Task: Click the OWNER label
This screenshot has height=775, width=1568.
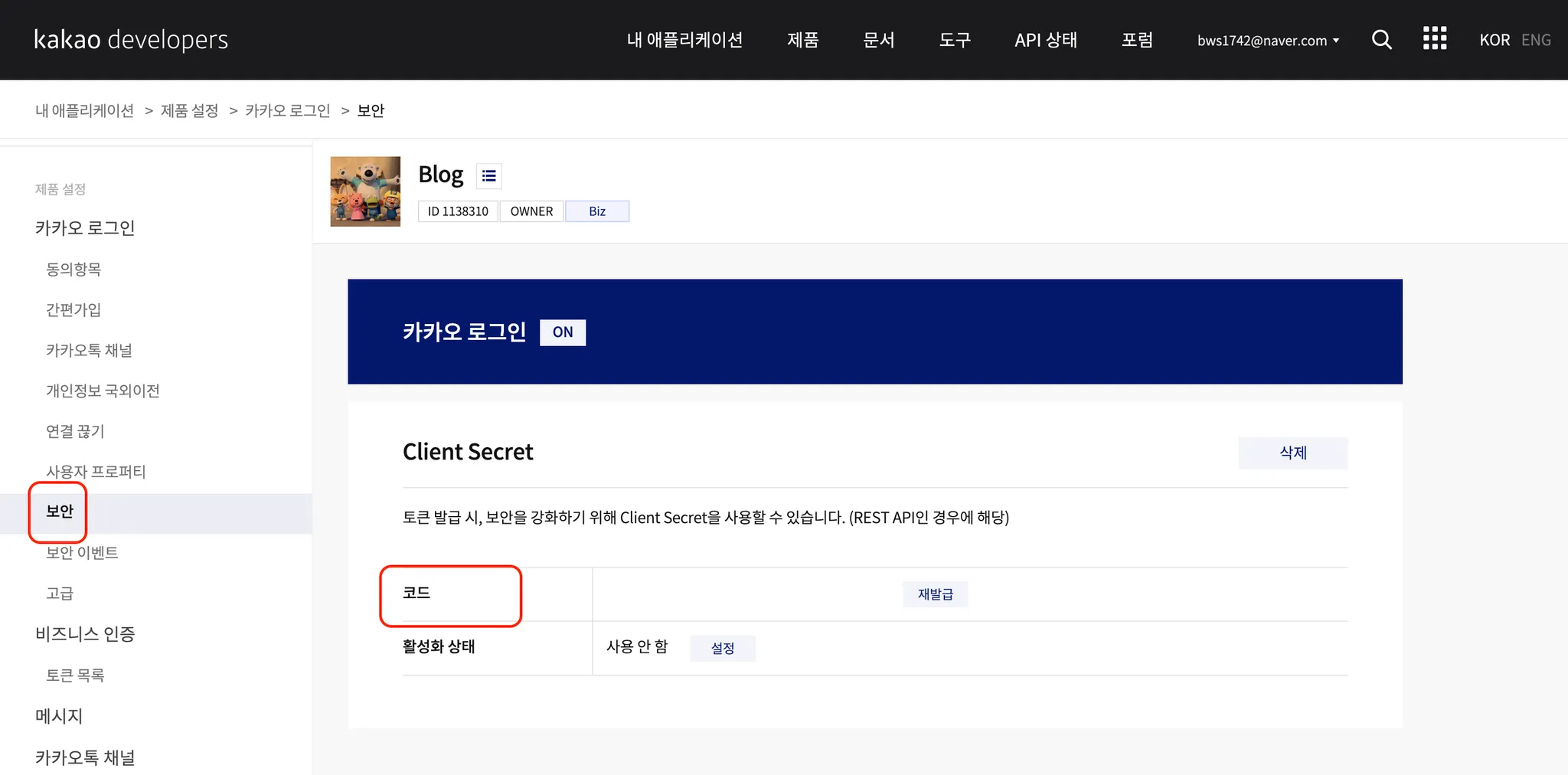Action: tap(531, 211)
